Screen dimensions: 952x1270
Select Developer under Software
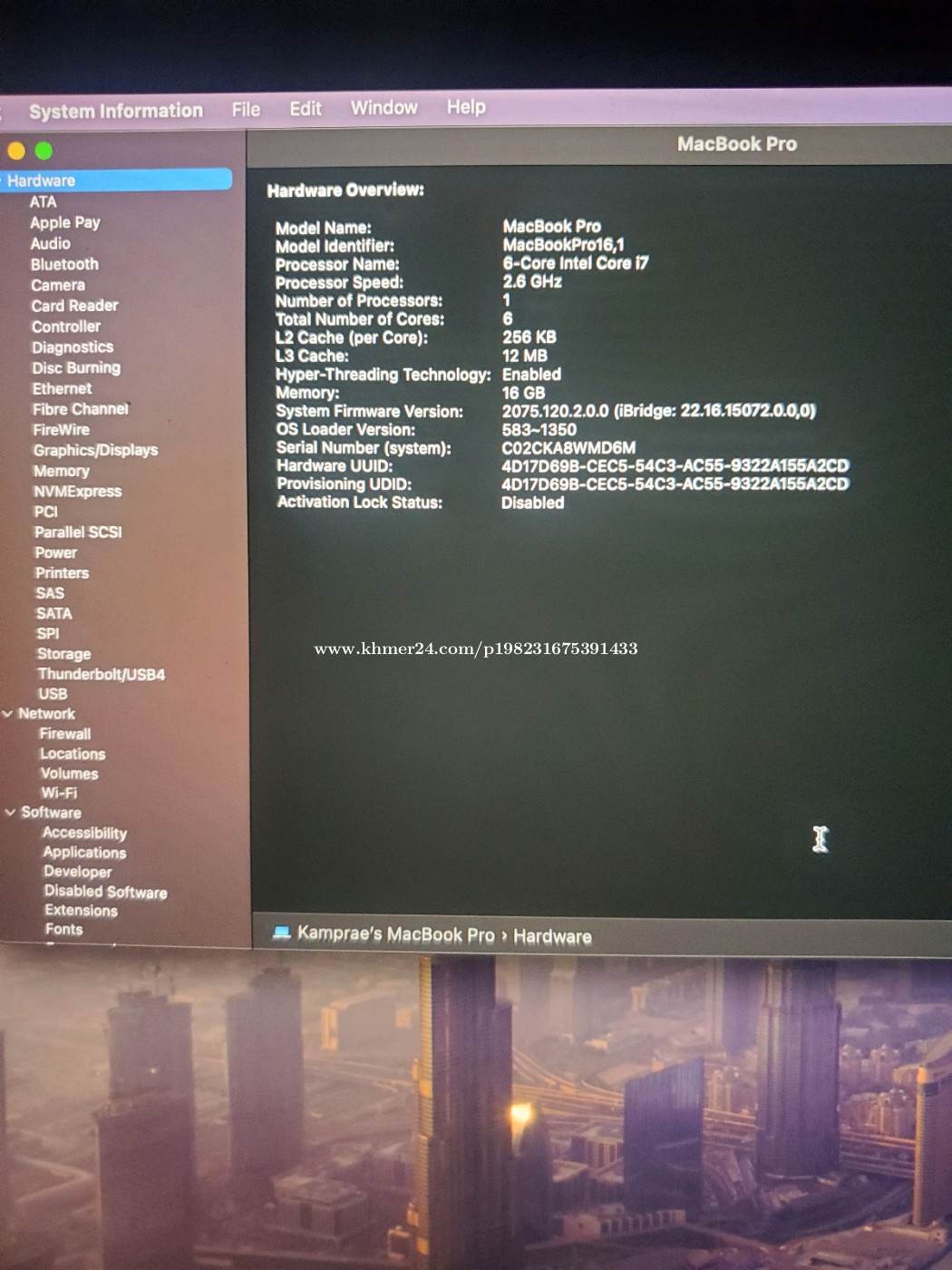coord(77,872)
